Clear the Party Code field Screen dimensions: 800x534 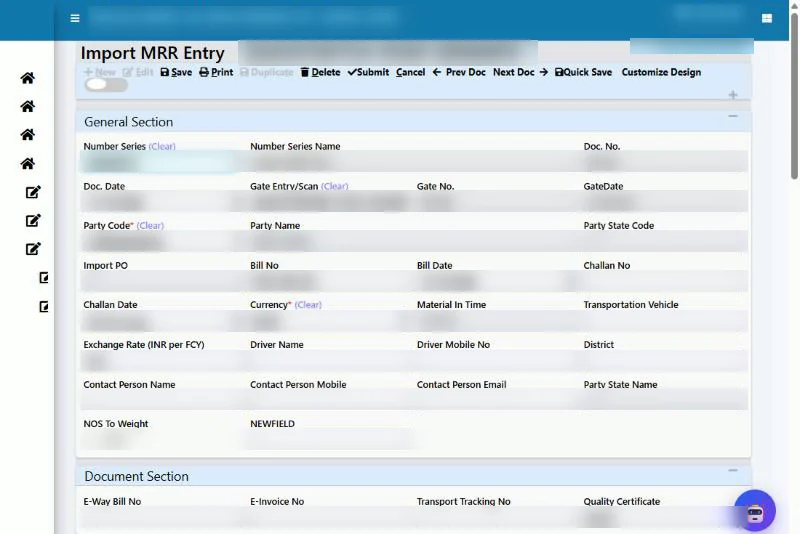[x=150, y=225]
